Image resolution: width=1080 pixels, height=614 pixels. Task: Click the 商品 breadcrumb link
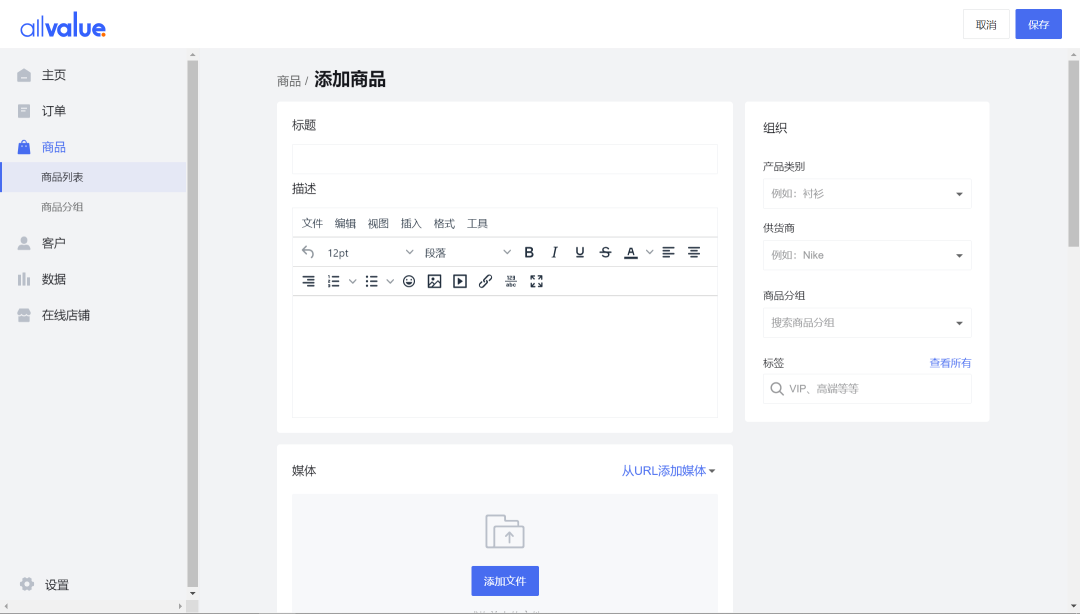[x=289, y=81]
